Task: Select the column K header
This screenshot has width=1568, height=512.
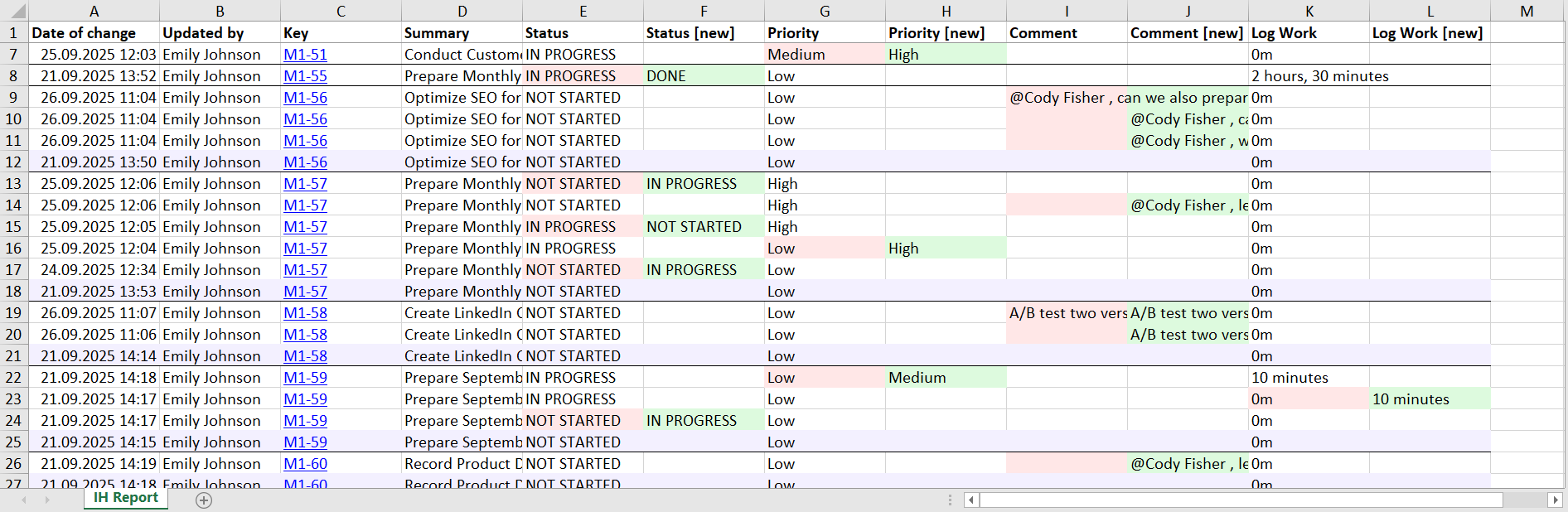Action: 1309,11
